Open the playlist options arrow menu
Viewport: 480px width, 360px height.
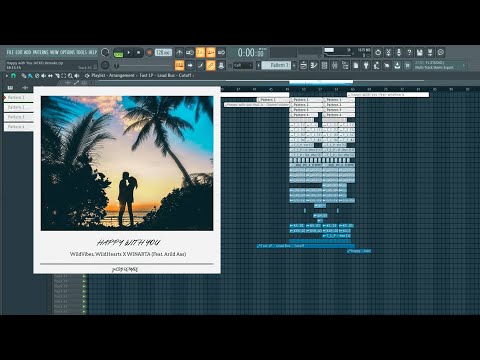tap(7, 76)
